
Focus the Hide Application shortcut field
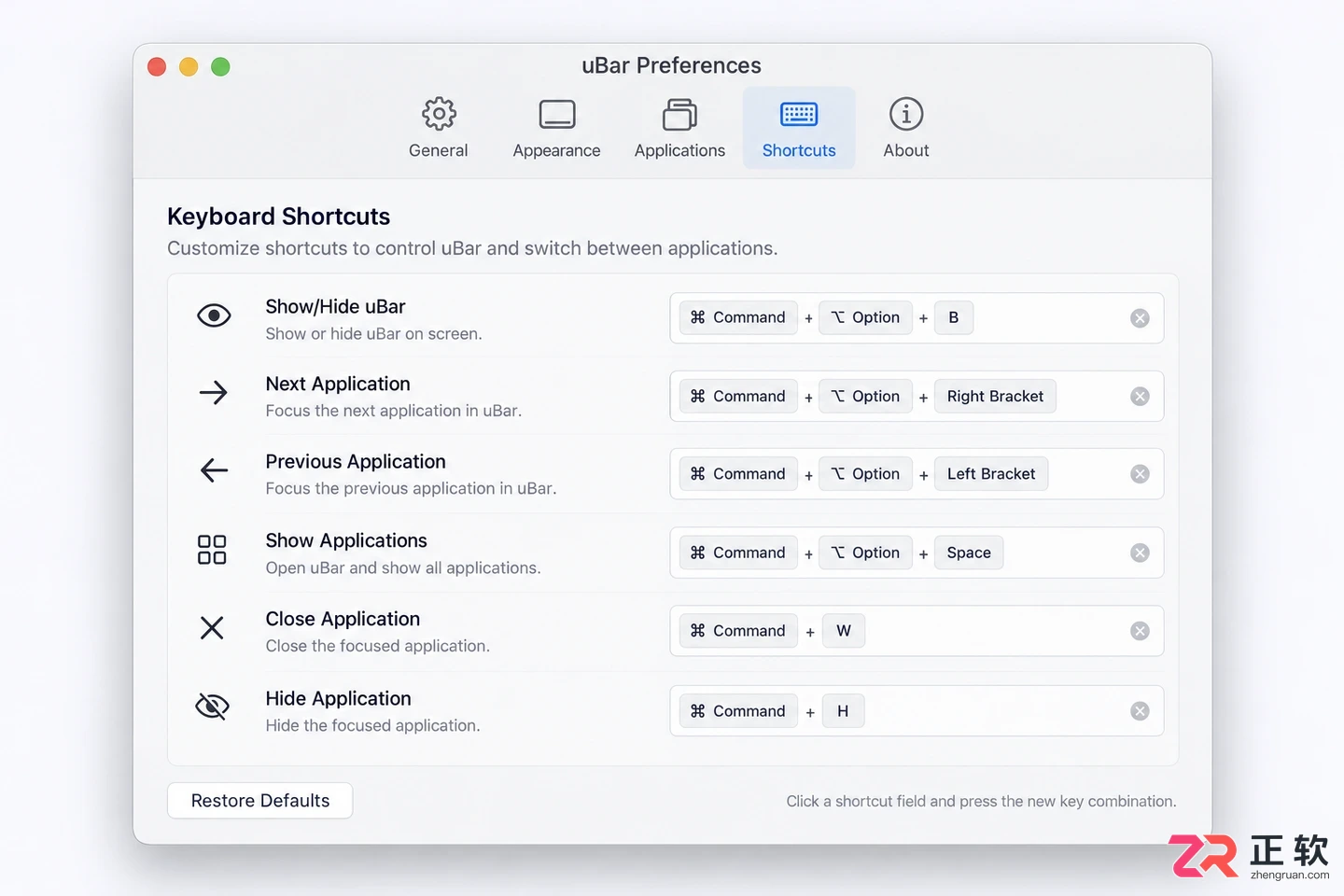pos(917,711)
